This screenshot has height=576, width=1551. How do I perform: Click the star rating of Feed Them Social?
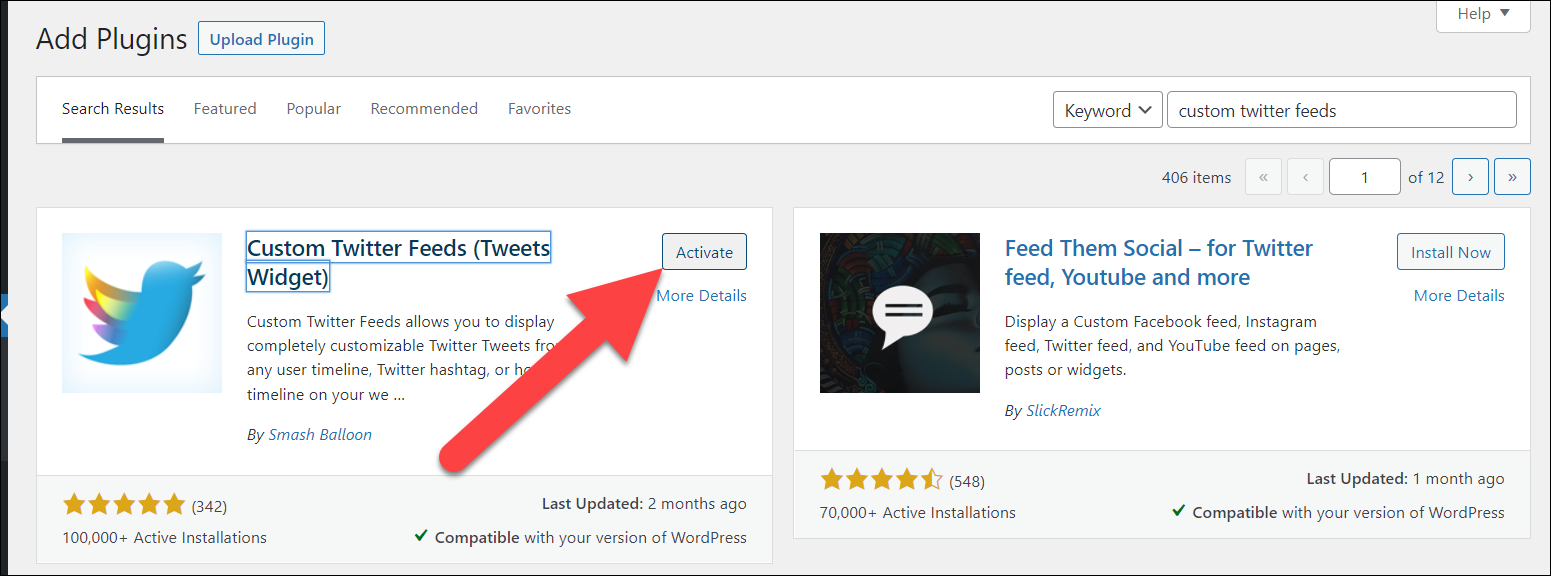pos(882,480)
